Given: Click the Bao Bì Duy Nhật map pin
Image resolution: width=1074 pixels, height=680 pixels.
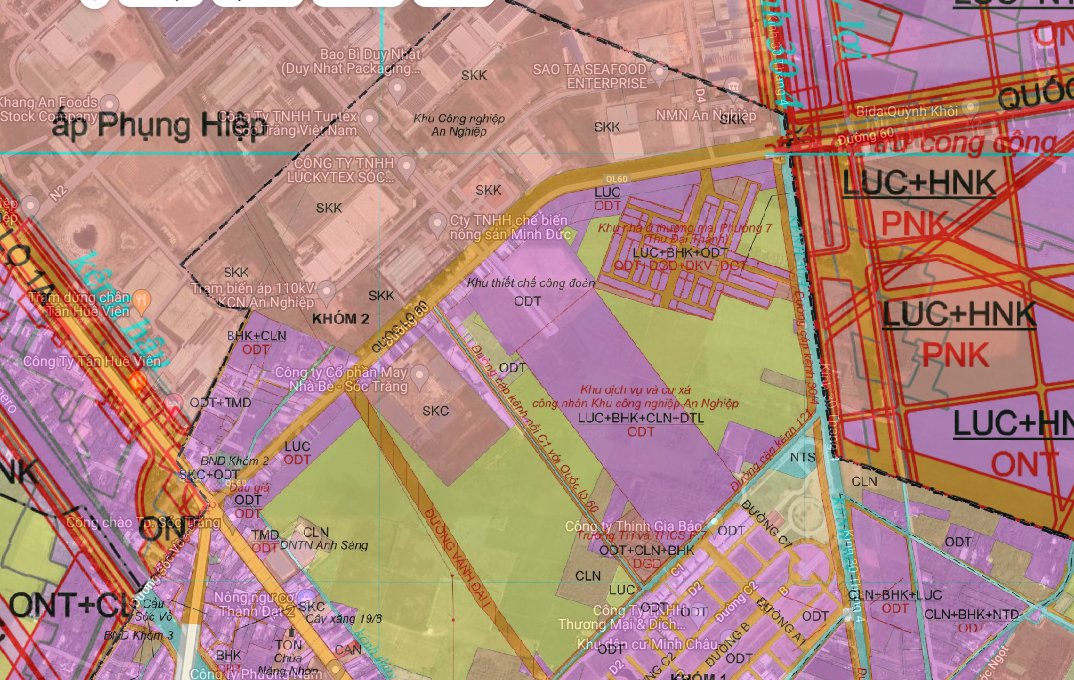Looking at the screenshot, I should [397, 89].
